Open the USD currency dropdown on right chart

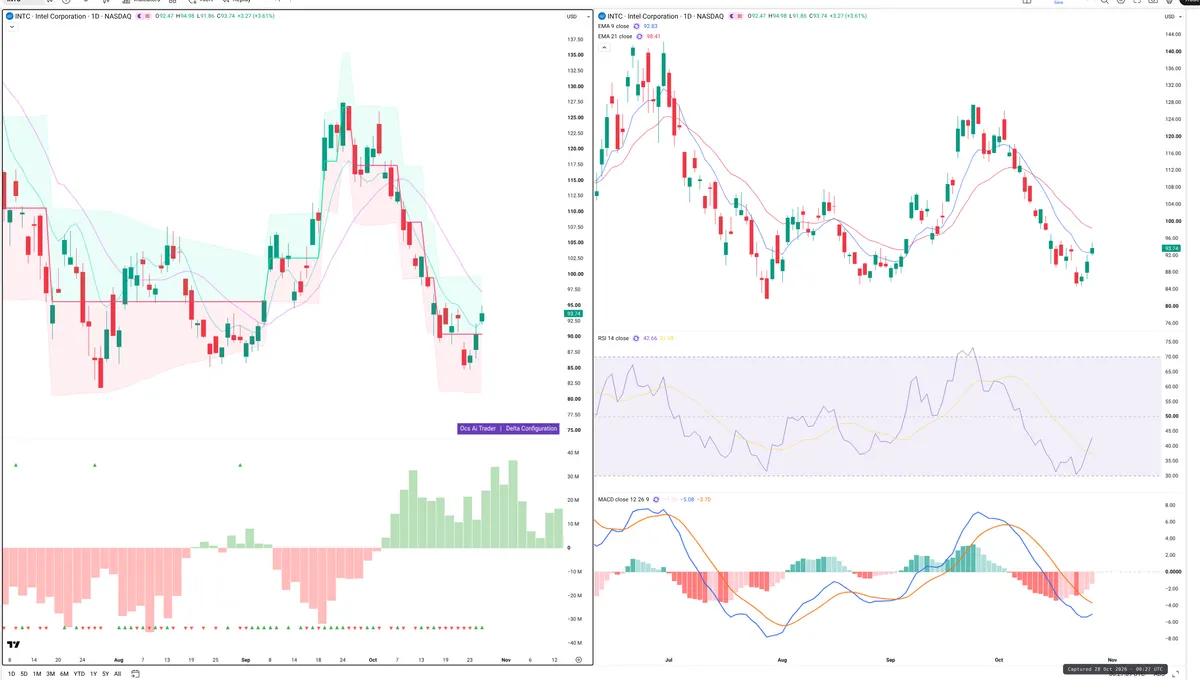click(x=1173, y=16)
